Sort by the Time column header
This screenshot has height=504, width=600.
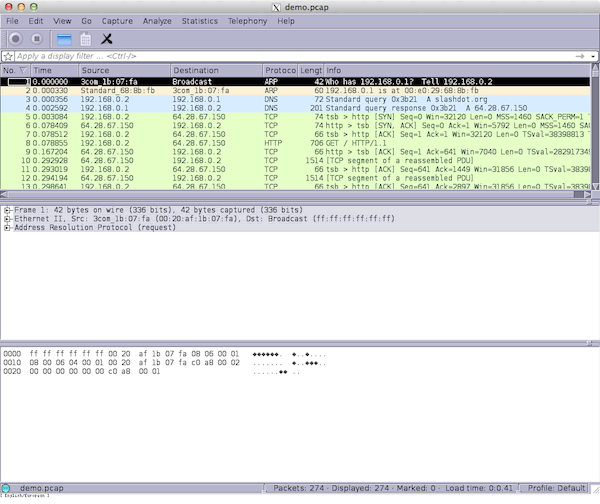coord(54,70)
